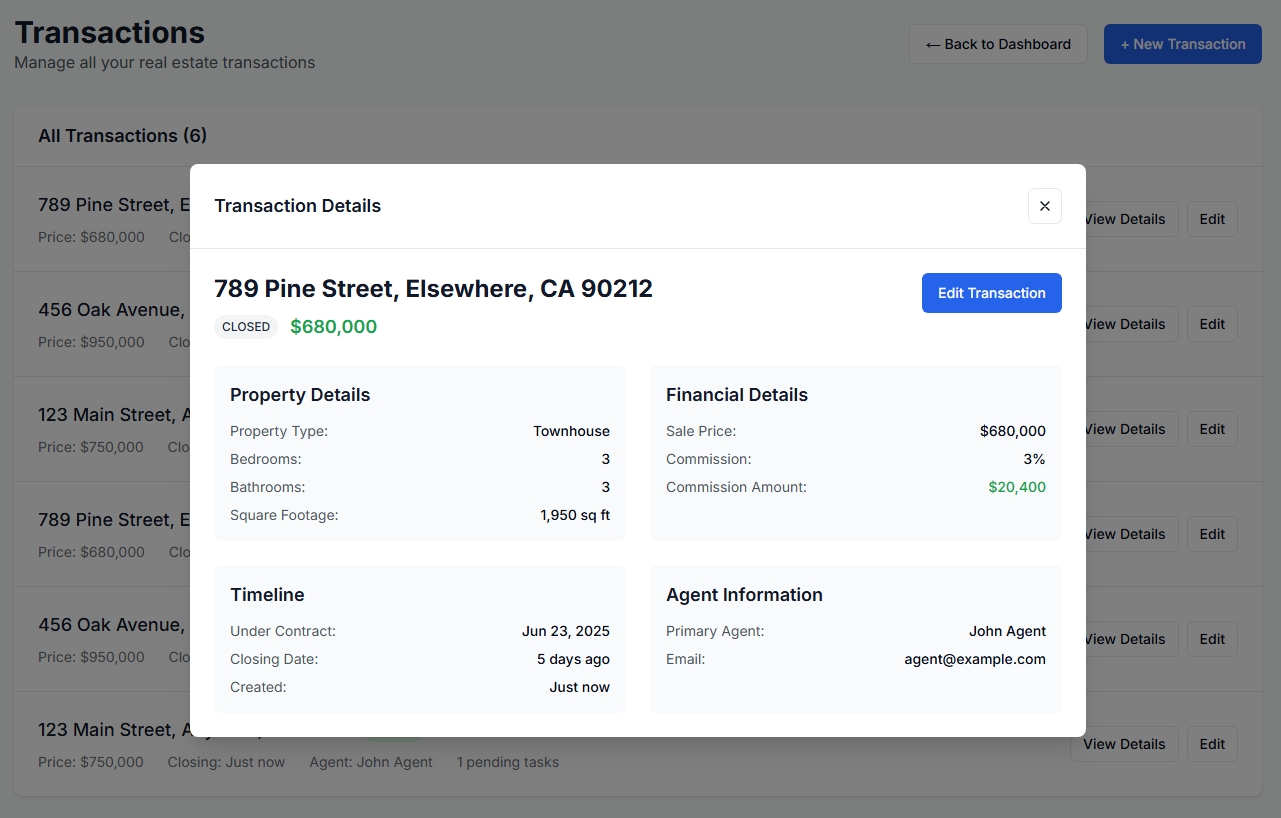
Task: Click the Townhouse property type value
Action: point(571,431)
